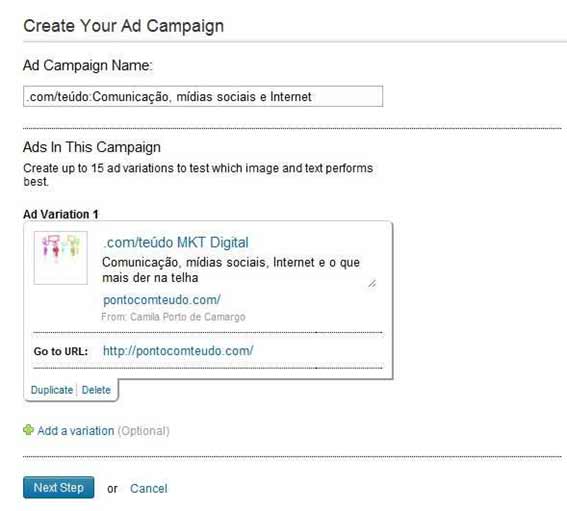
Task: Click the 'Go to URL:' label
Action: click(61, 351)
